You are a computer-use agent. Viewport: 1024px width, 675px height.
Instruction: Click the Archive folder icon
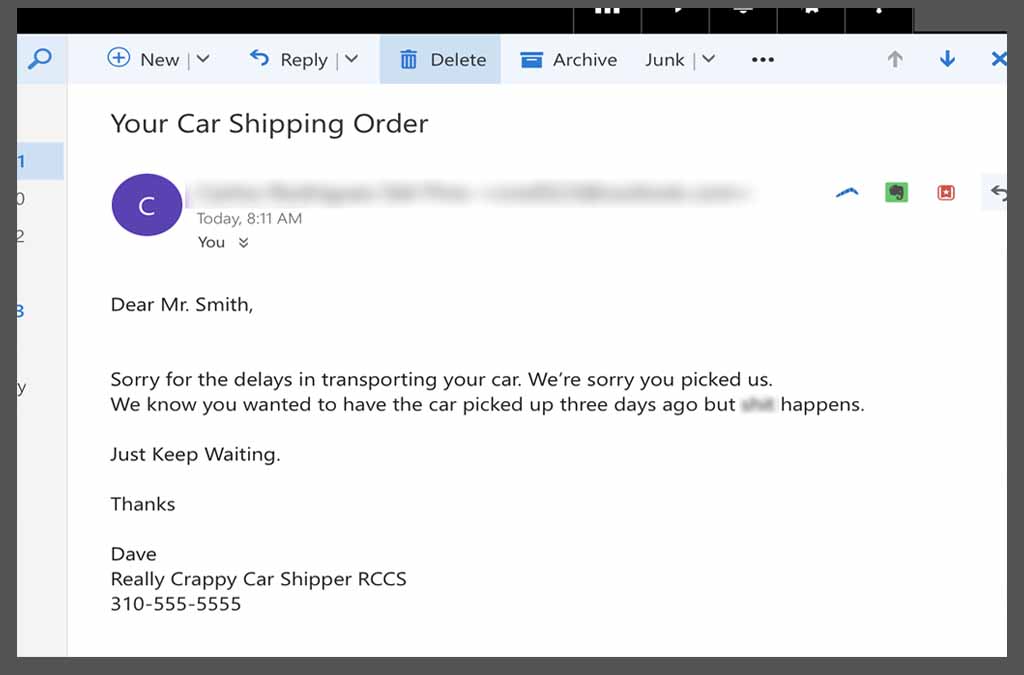click(x=531, y=59)
